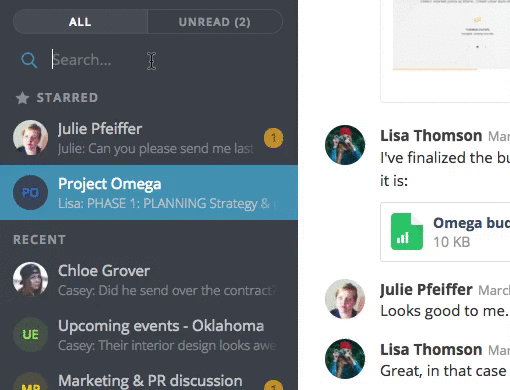Open the Omega budget file attachment
Screen dimensions: 510x390
pos(445,232)
